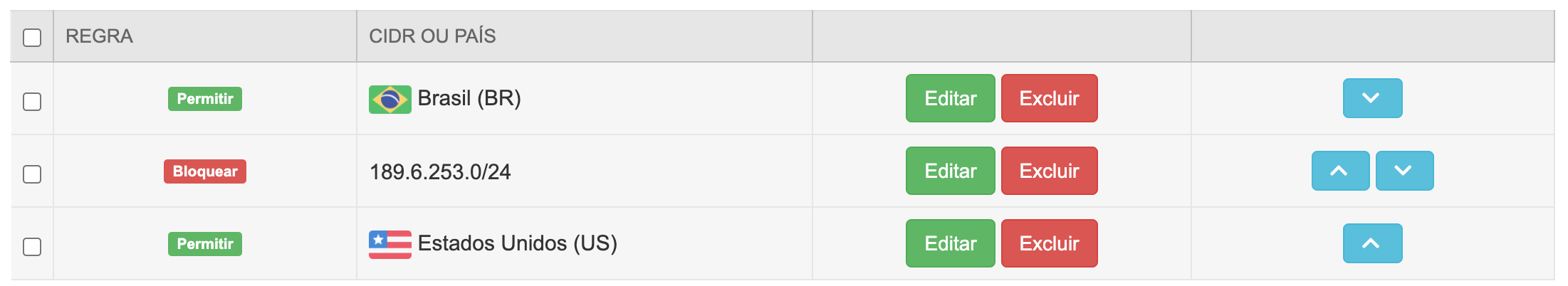The height and width of the screenshot is (286, 1568).
Task: Check the Brasil rule checkbox
Action: pyautogui.click(x=32, y=102)
